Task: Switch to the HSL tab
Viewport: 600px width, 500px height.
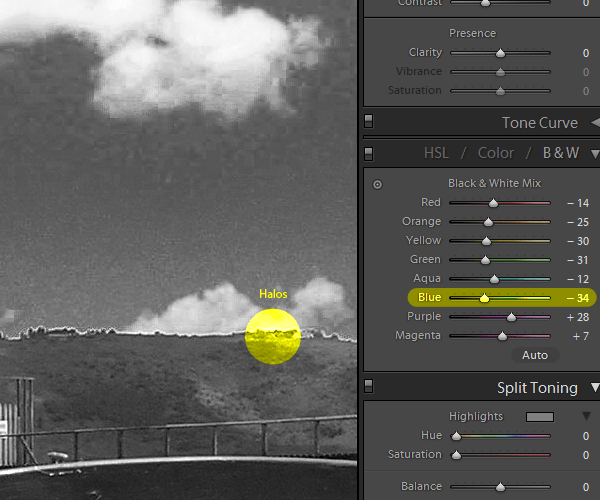Action: pos(436,153)
